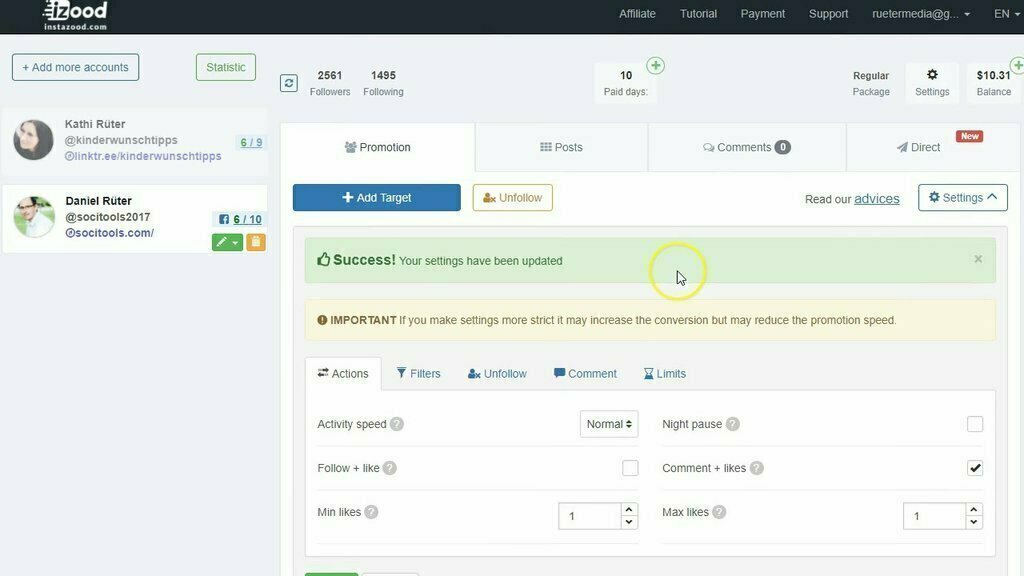Show help for Follow + like
1024x576 pixels.
pos(389,468)
